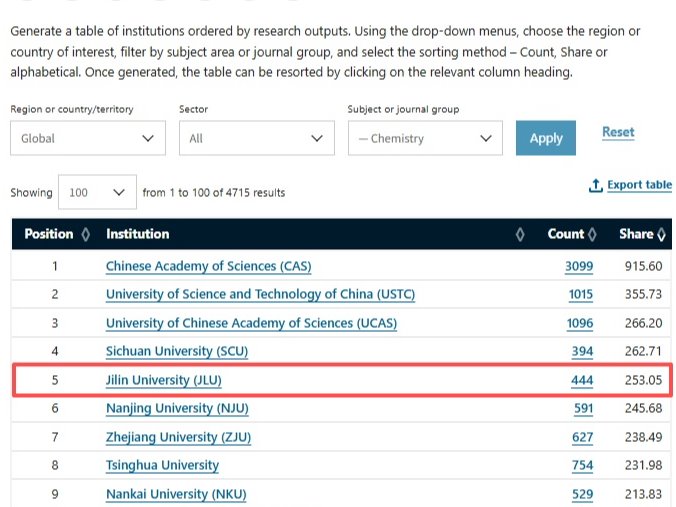
Task: Click the Institution column heading
Action: (138, 234)
